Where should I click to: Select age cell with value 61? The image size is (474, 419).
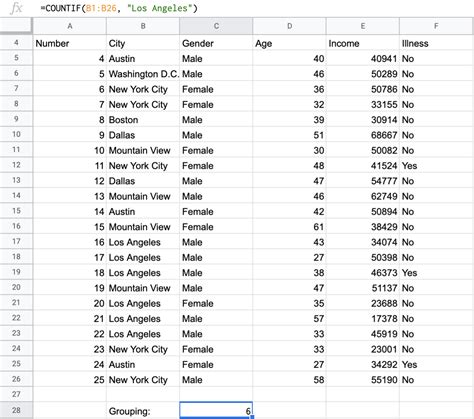(289, 227)
